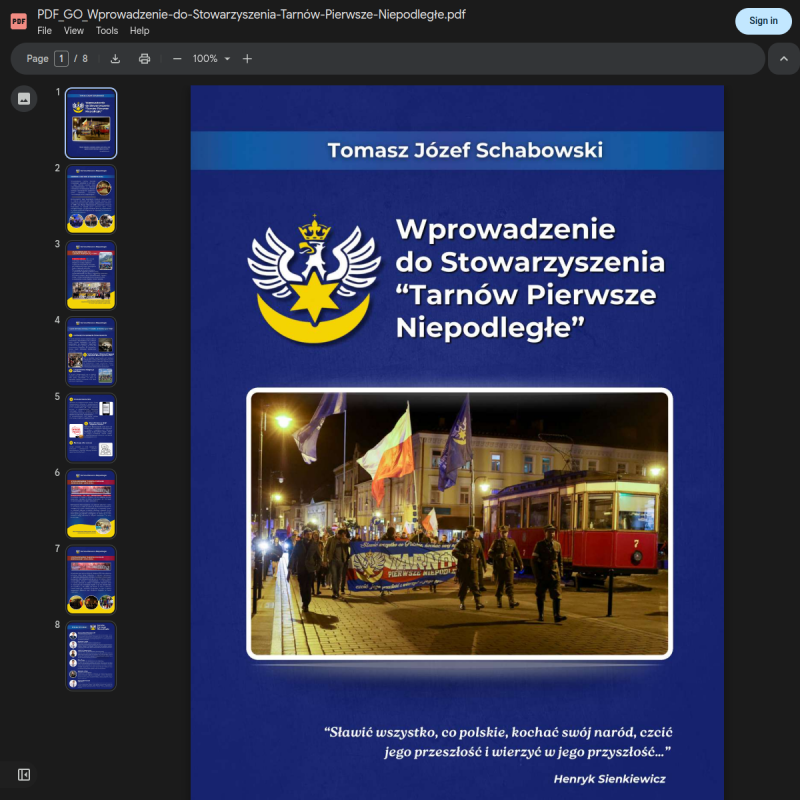Open the File menu
This screenshot has width=800, height=800.
point(44,31)
